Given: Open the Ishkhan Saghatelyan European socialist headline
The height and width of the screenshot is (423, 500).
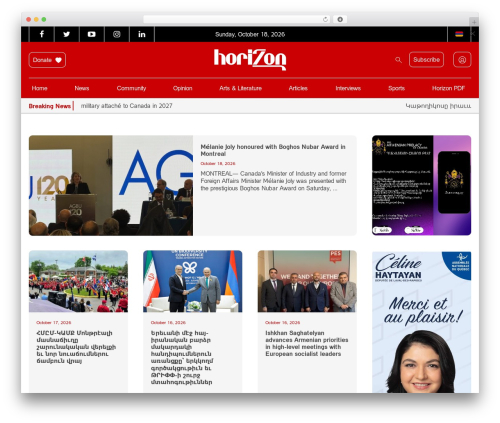Looking at the screenshot, I should [307, 343].
